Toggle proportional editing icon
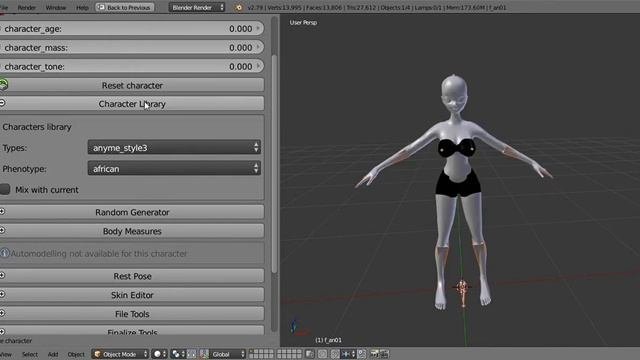 (x=322, y=354)
